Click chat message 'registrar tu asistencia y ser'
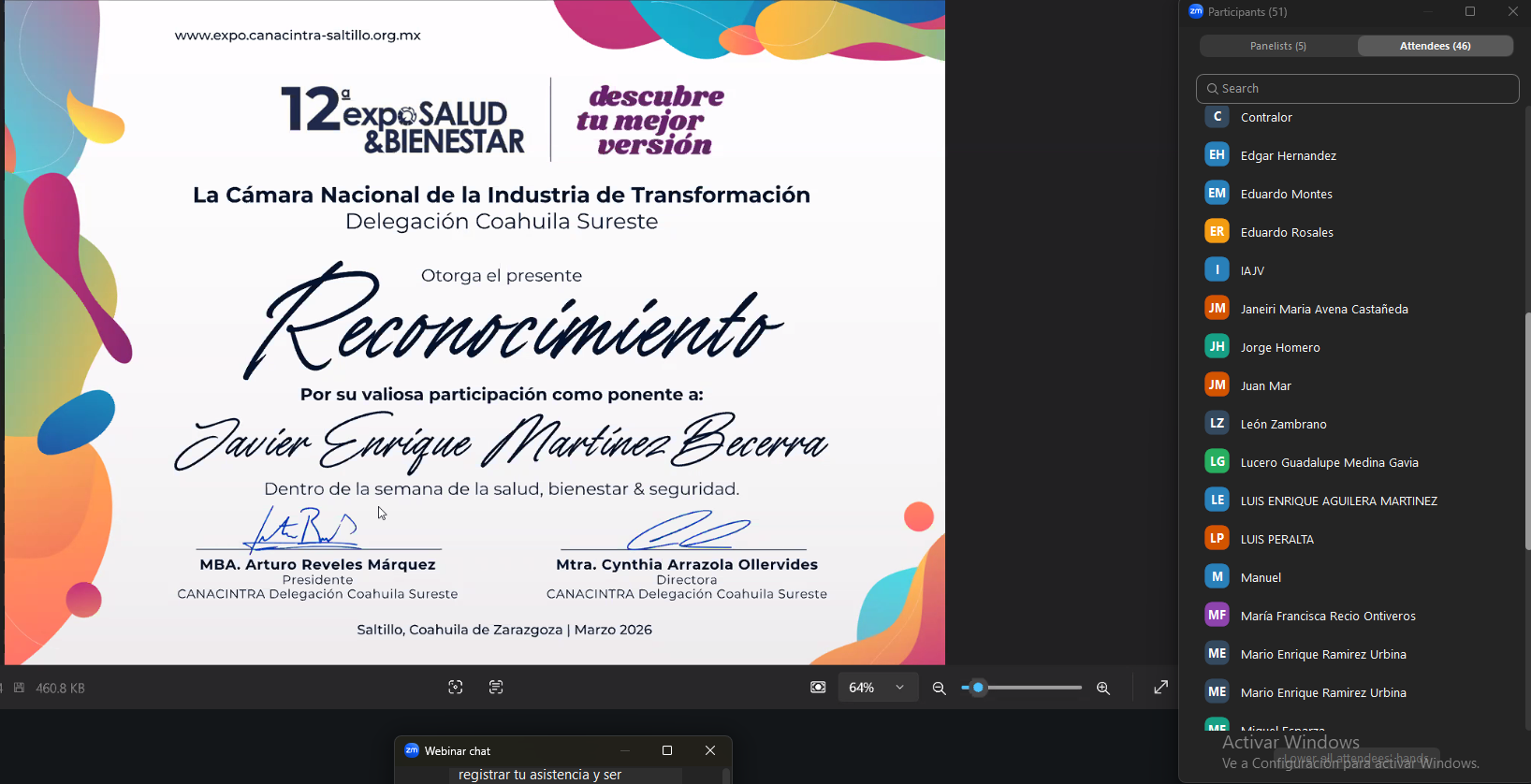1531x784 pixels. pyautogui.click(x=540, y=775)
